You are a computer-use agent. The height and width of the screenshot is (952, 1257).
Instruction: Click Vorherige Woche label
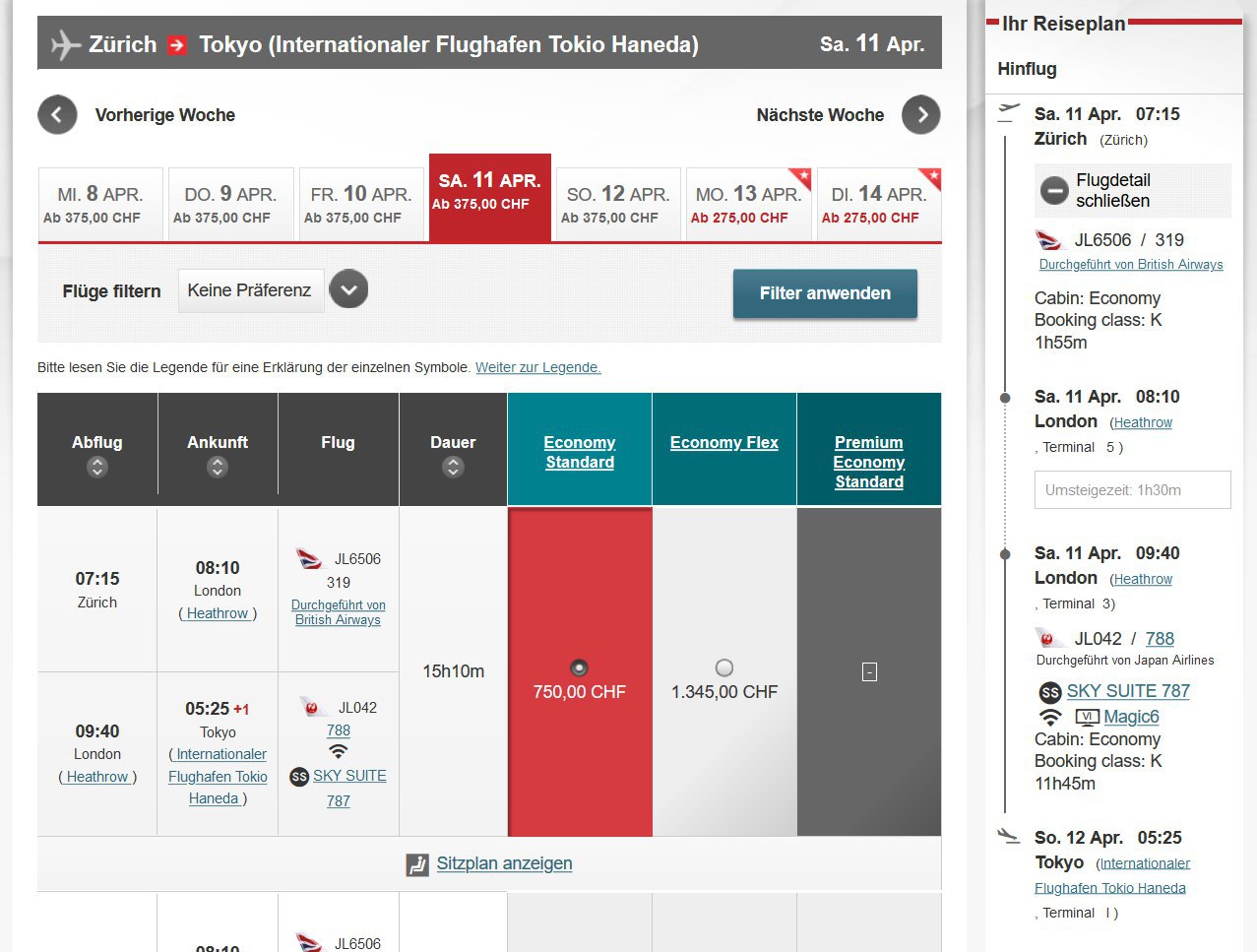(165, 115)
